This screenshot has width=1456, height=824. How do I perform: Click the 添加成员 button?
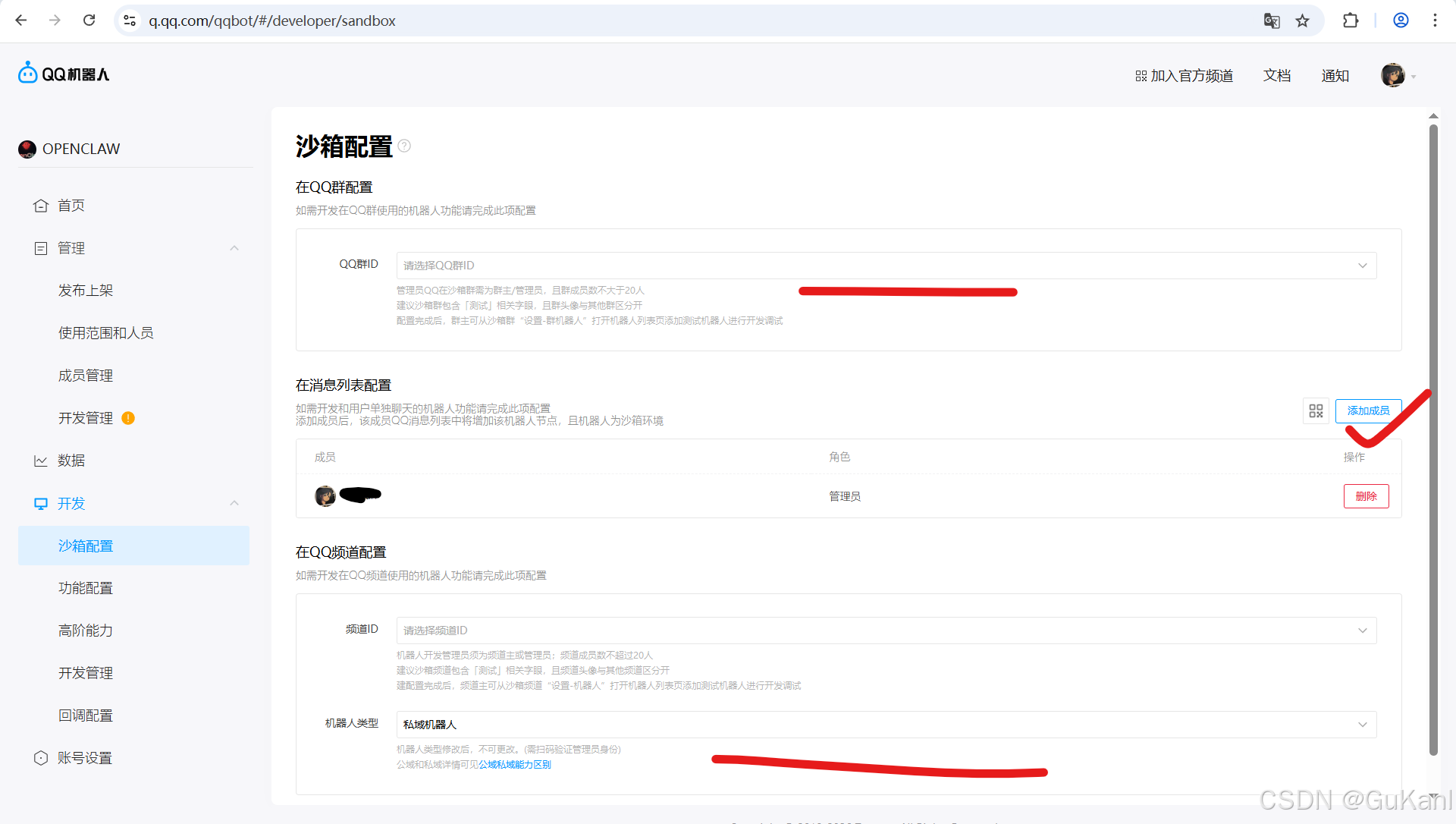click(1367, 410)
